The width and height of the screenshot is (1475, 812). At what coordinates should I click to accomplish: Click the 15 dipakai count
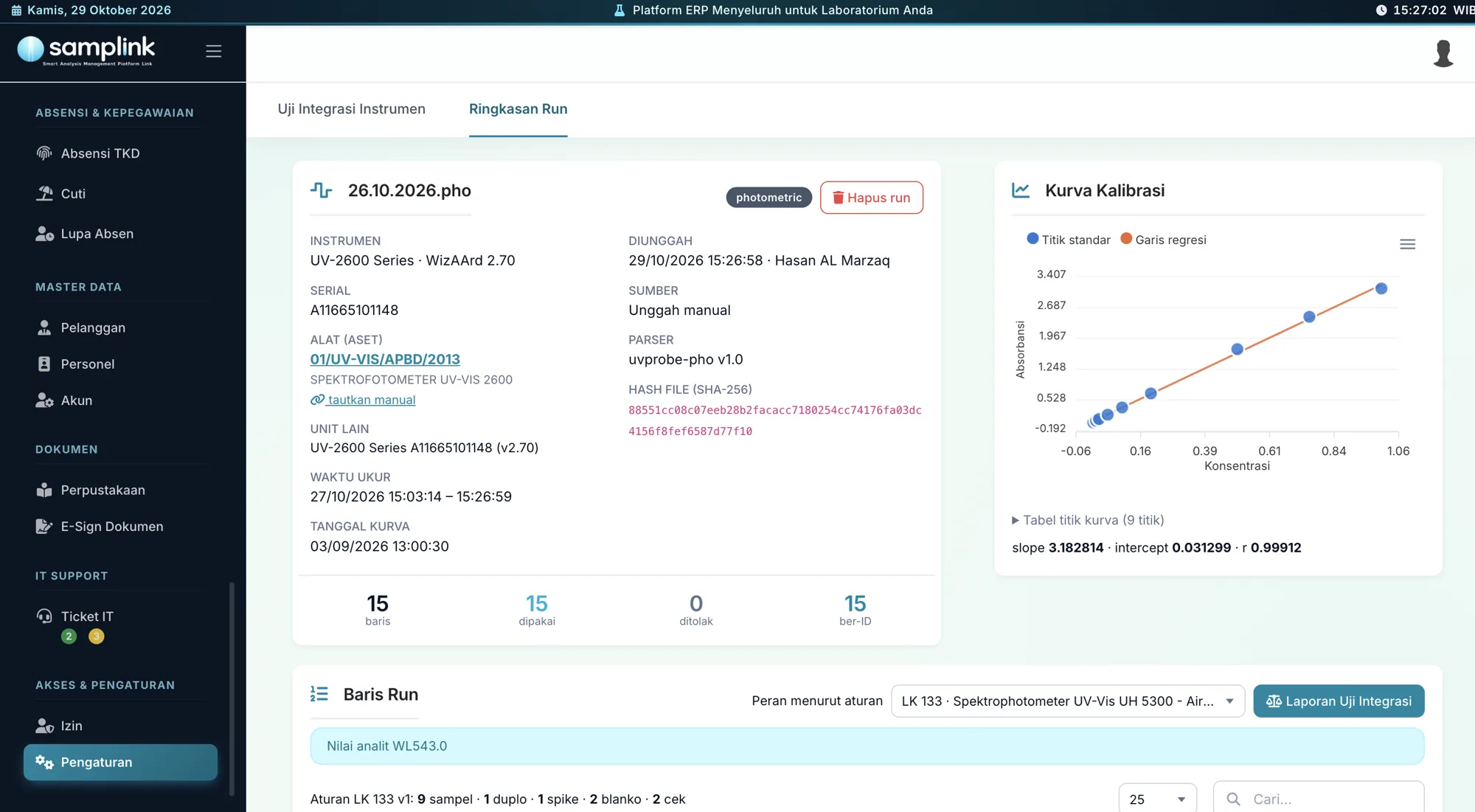coord(536,610)
